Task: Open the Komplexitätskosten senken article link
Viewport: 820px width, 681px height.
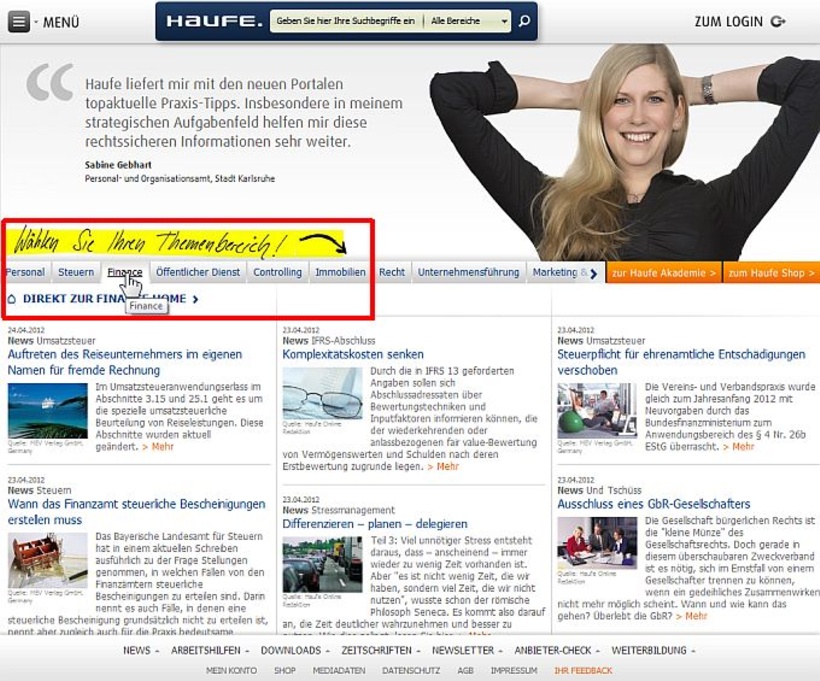Action: [x=352, y=354]
